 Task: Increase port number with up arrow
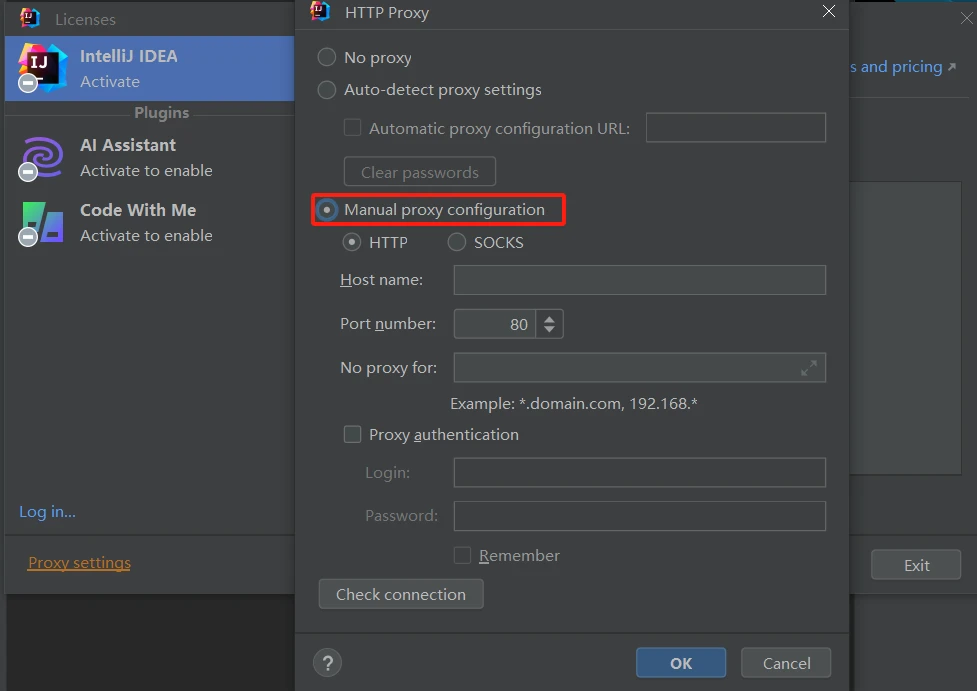[549, 318]
